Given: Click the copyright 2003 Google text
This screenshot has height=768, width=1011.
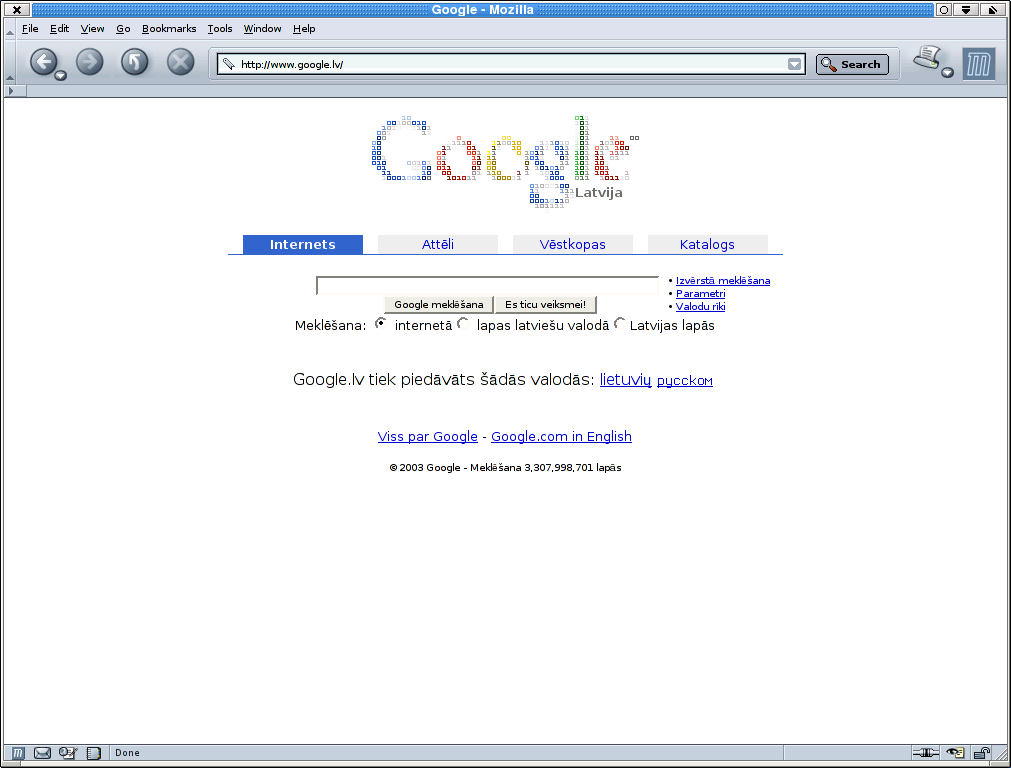Looking at the screenshot, I should point(506,468).
